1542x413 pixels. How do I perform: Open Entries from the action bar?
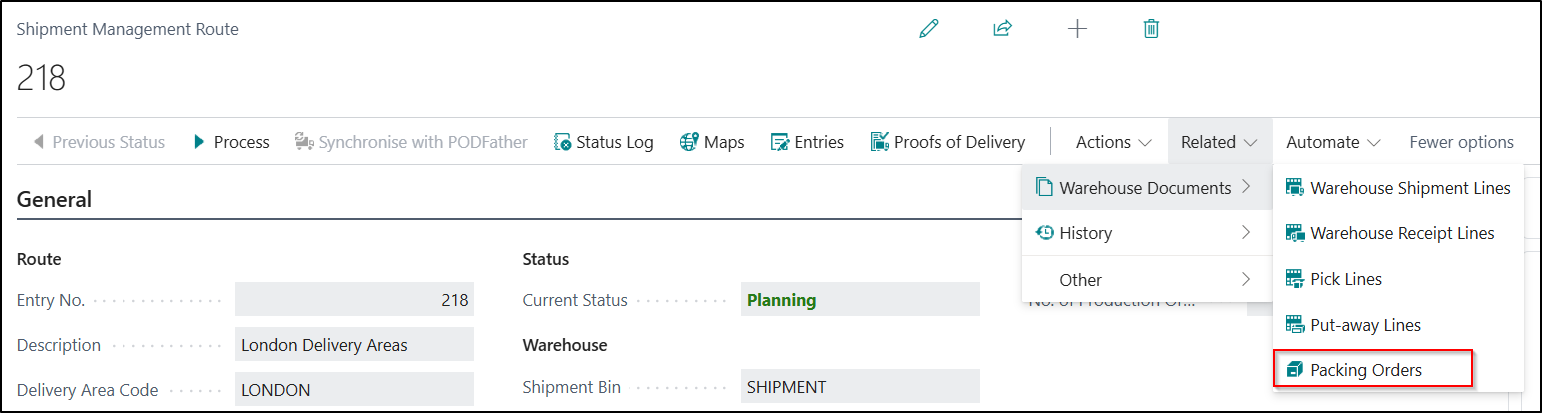click(x=807, y=142)
